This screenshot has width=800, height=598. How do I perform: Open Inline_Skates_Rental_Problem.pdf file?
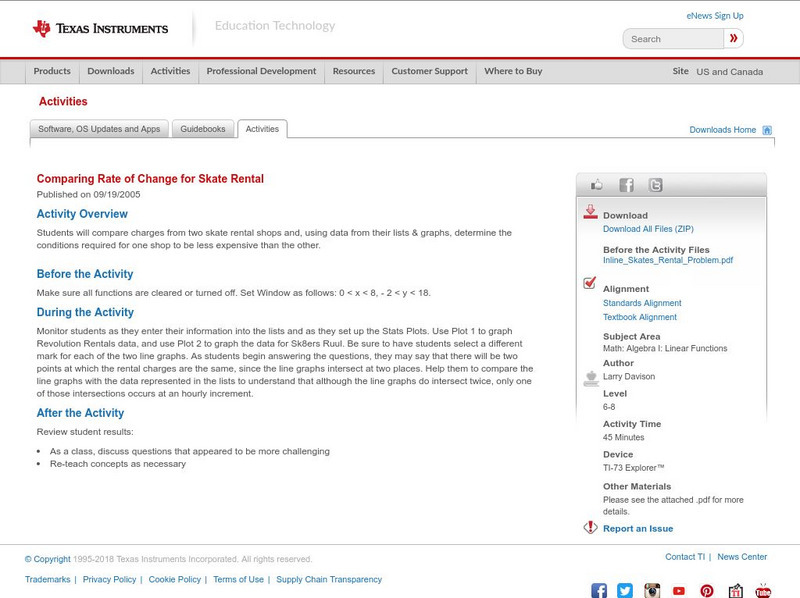pos(668,260)
